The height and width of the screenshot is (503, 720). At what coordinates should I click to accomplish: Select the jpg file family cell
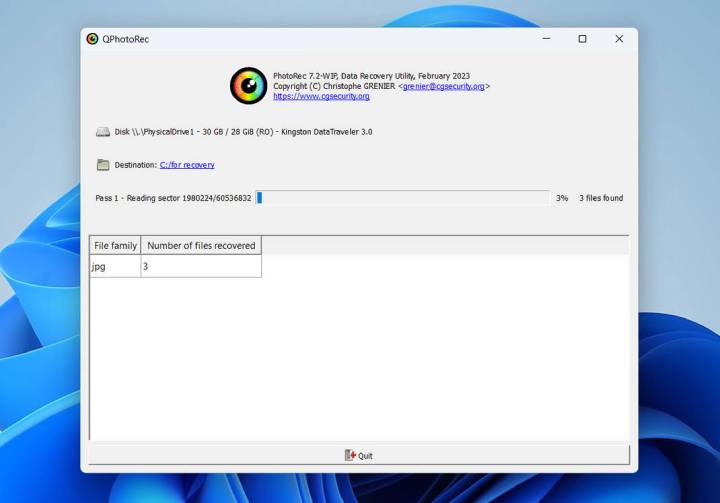click(x=115, y=266)
